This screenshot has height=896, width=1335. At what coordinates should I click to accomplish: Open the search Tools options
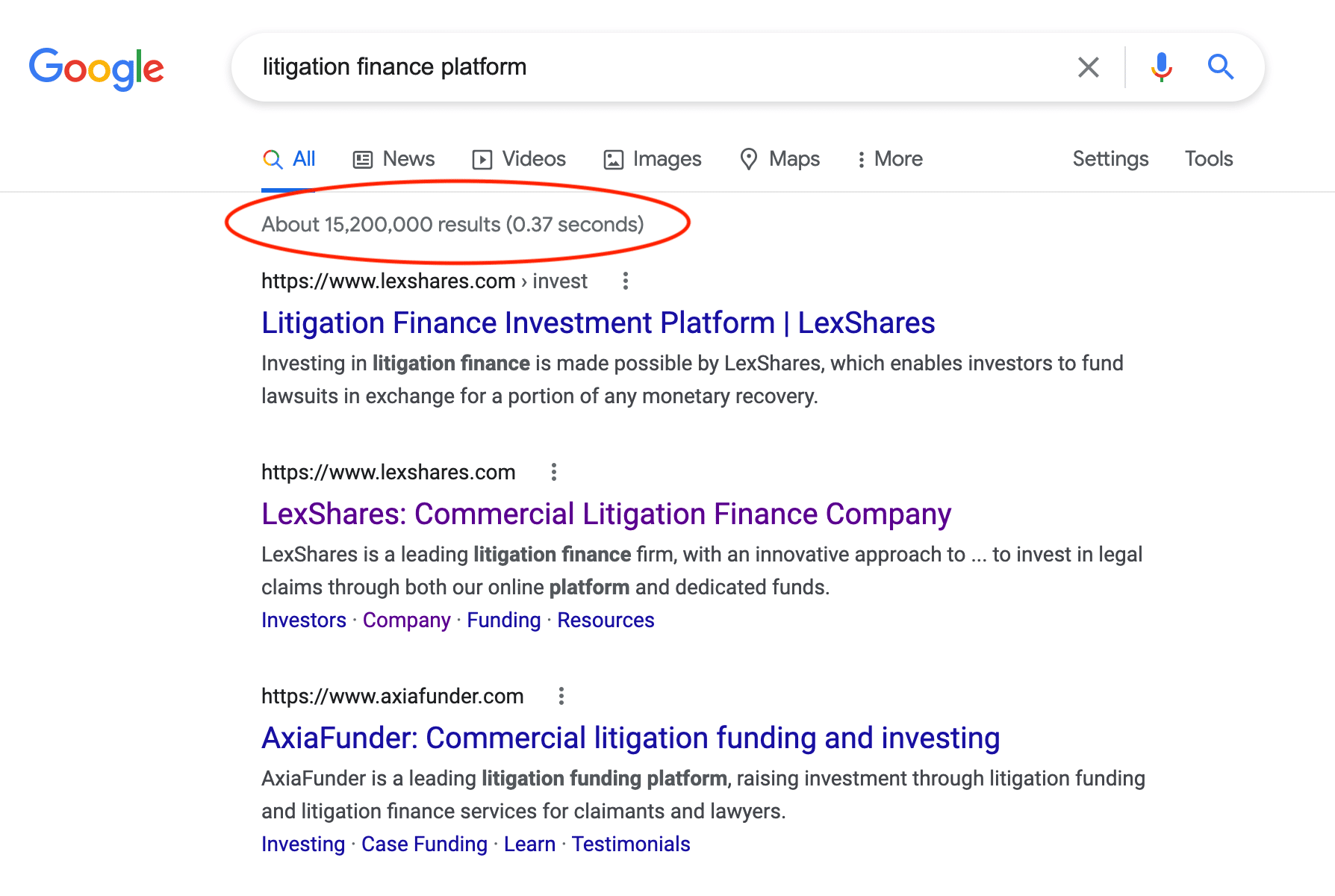point(1209,159)
